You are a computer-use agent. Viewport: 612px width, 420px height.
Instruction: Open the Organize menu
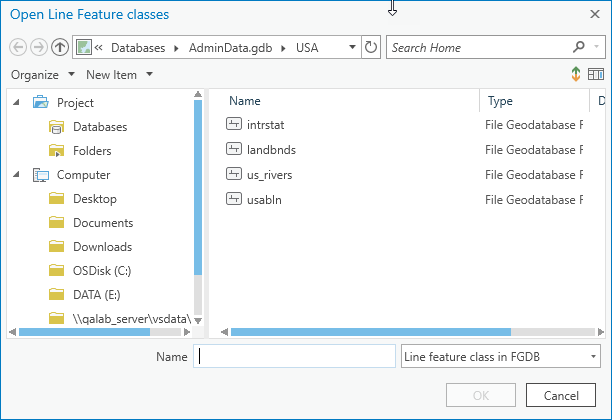pos(43,75)
